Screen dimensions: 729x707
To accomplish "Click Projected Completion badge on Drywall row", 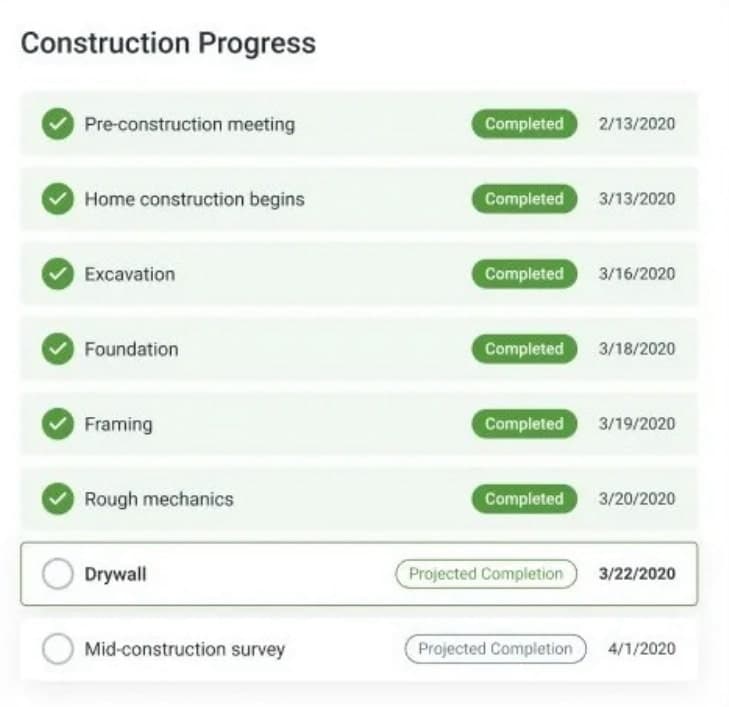I will (x=486, y=574).
